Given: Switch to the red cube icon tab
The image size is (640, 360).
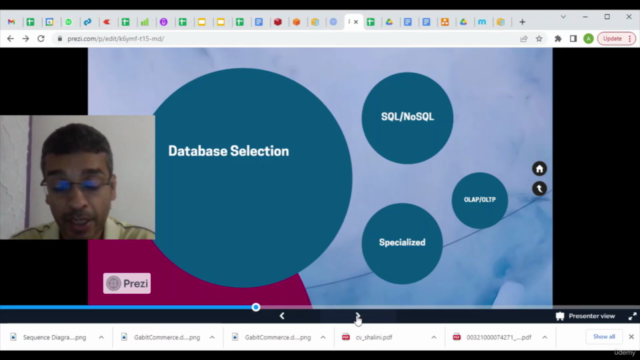Looking at the screenshot, I should click(x=278, y=22).
